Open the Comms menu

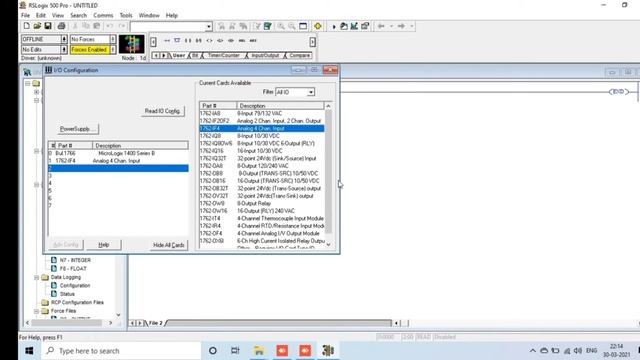pos(103,15)
